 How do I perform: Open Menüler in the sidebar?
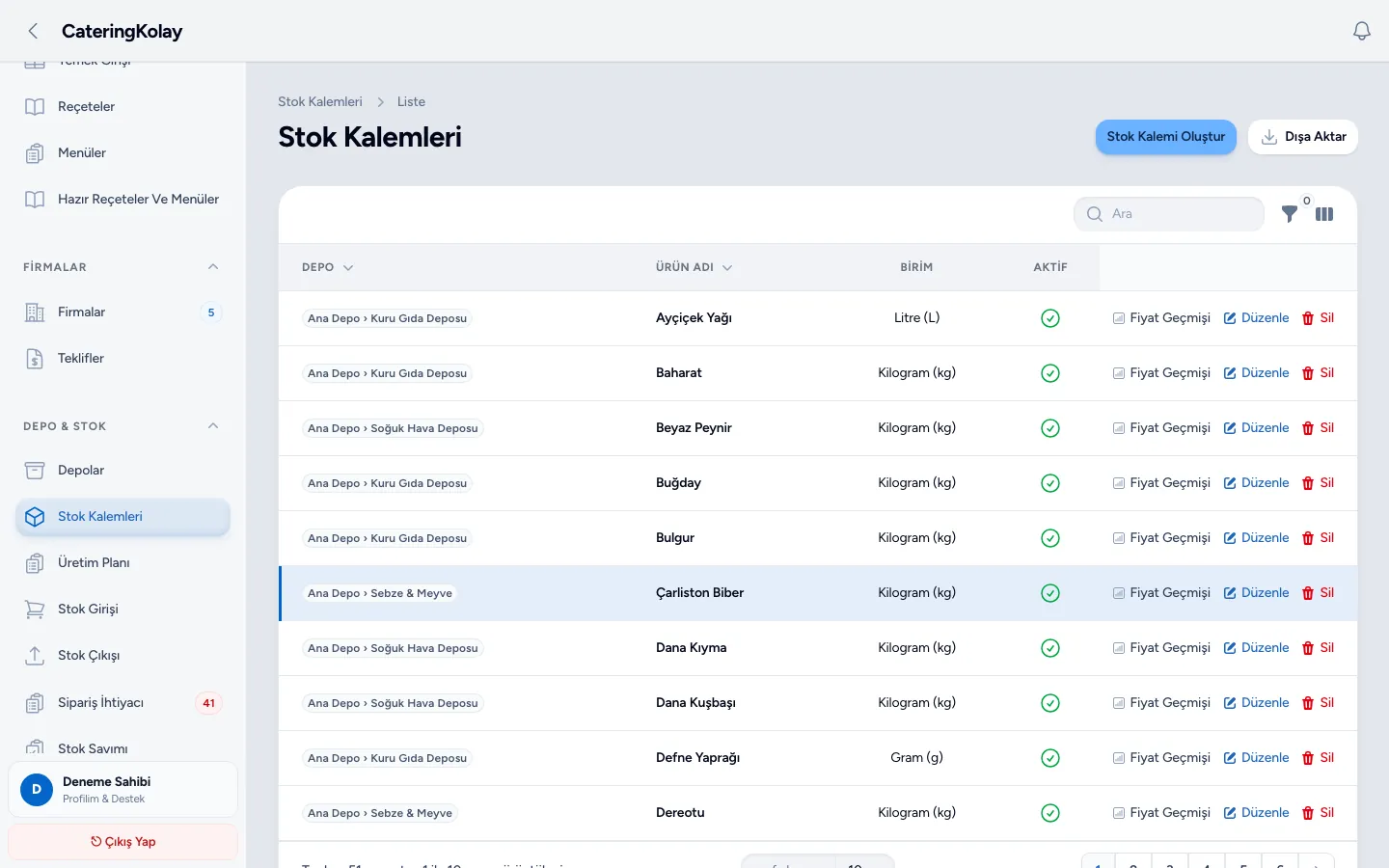(123, 153)
